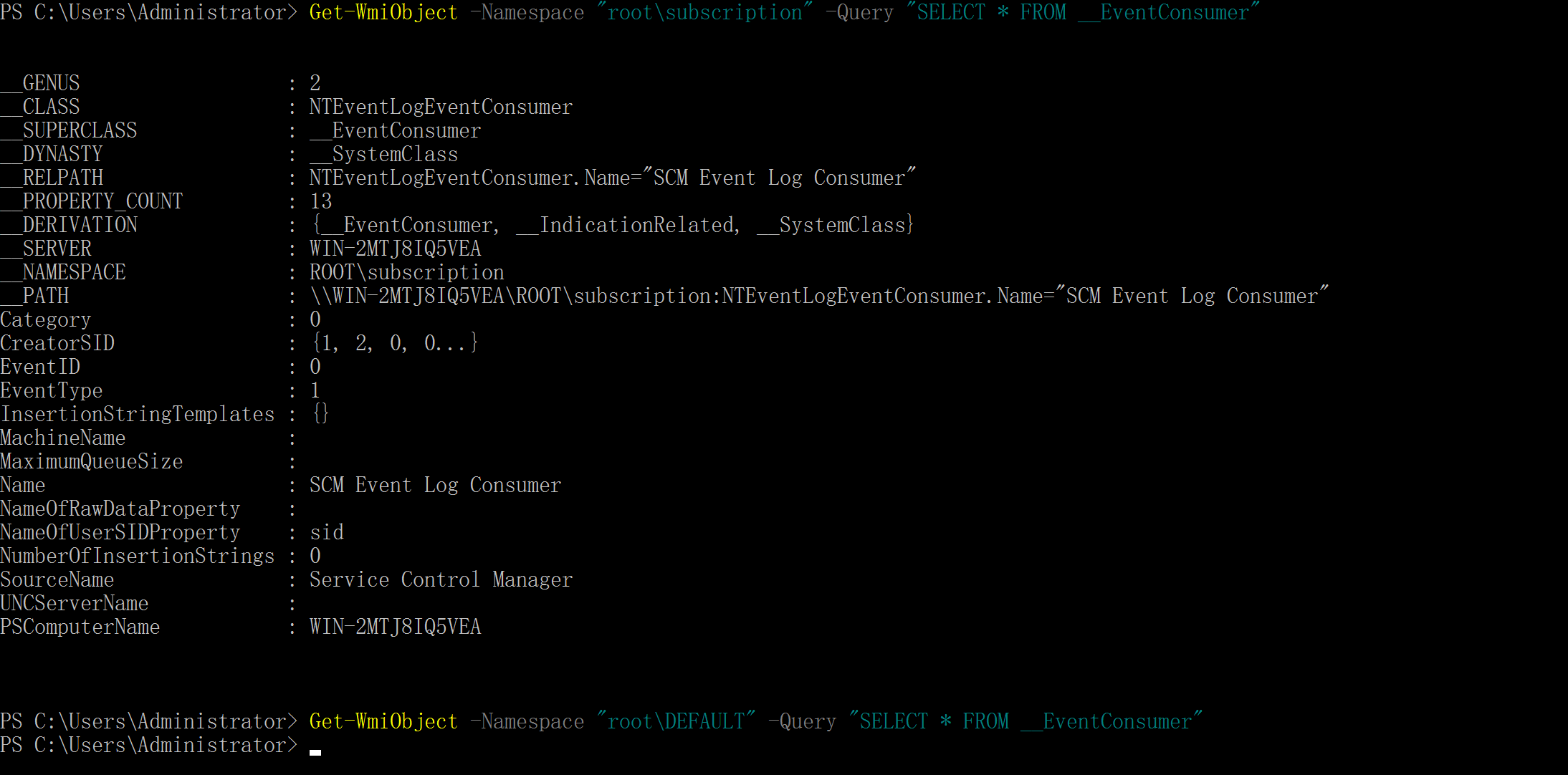The width and height of the screenshot is (1568, 775).
Task: Select the __RELPATH property label
Action: [x=52, y=178]
